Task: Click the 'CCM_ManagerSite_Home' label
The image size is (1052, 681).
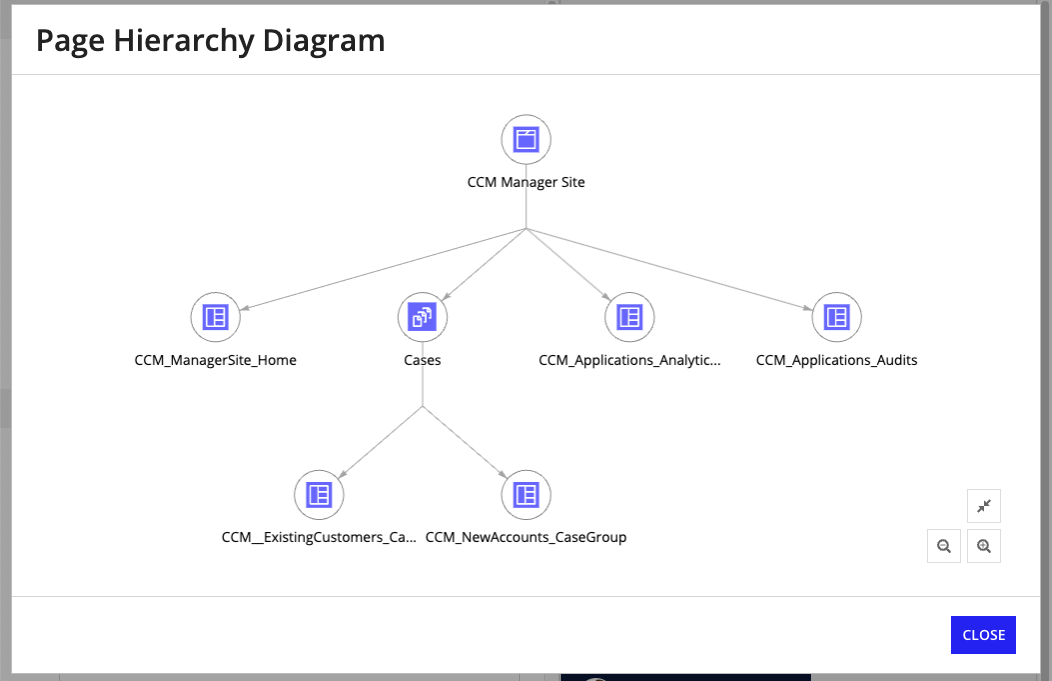Action: (x=215, y=360)
